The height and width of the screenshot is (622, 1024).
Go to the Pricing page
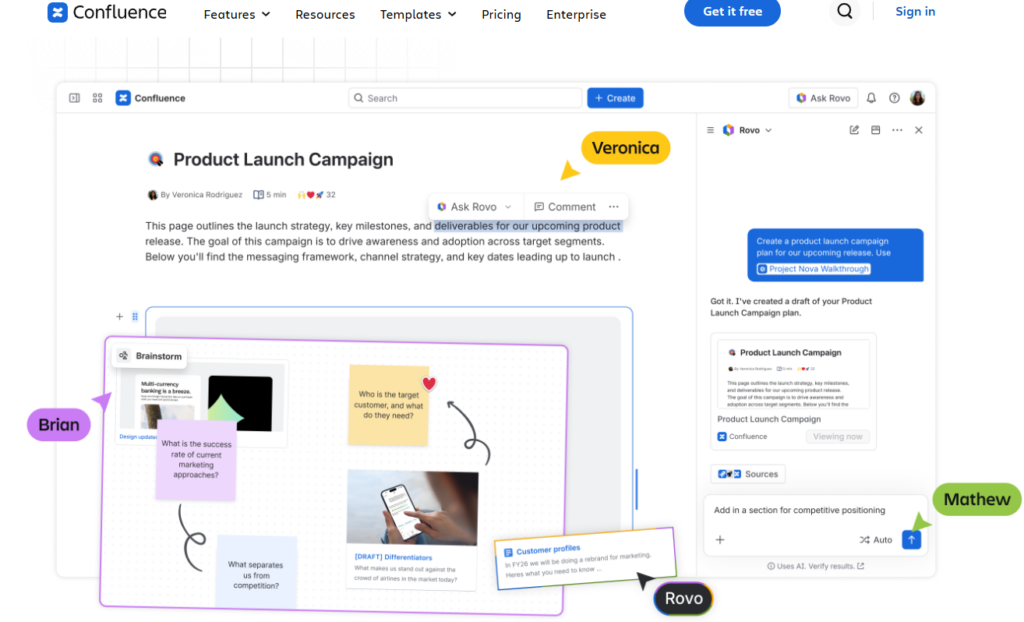[501, 14]
